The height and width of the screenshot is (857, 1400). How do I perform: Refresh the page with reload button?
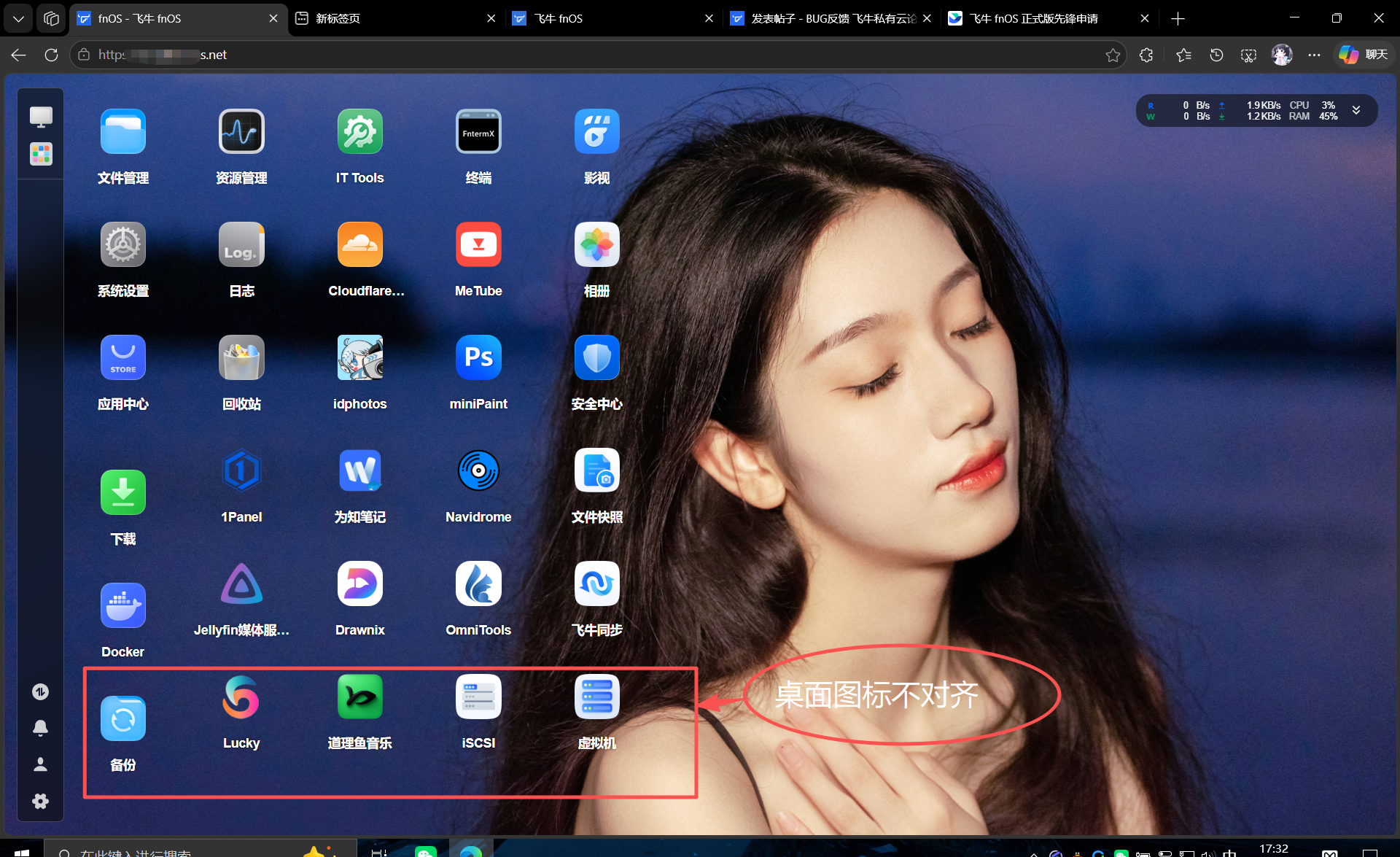(51, 55)
